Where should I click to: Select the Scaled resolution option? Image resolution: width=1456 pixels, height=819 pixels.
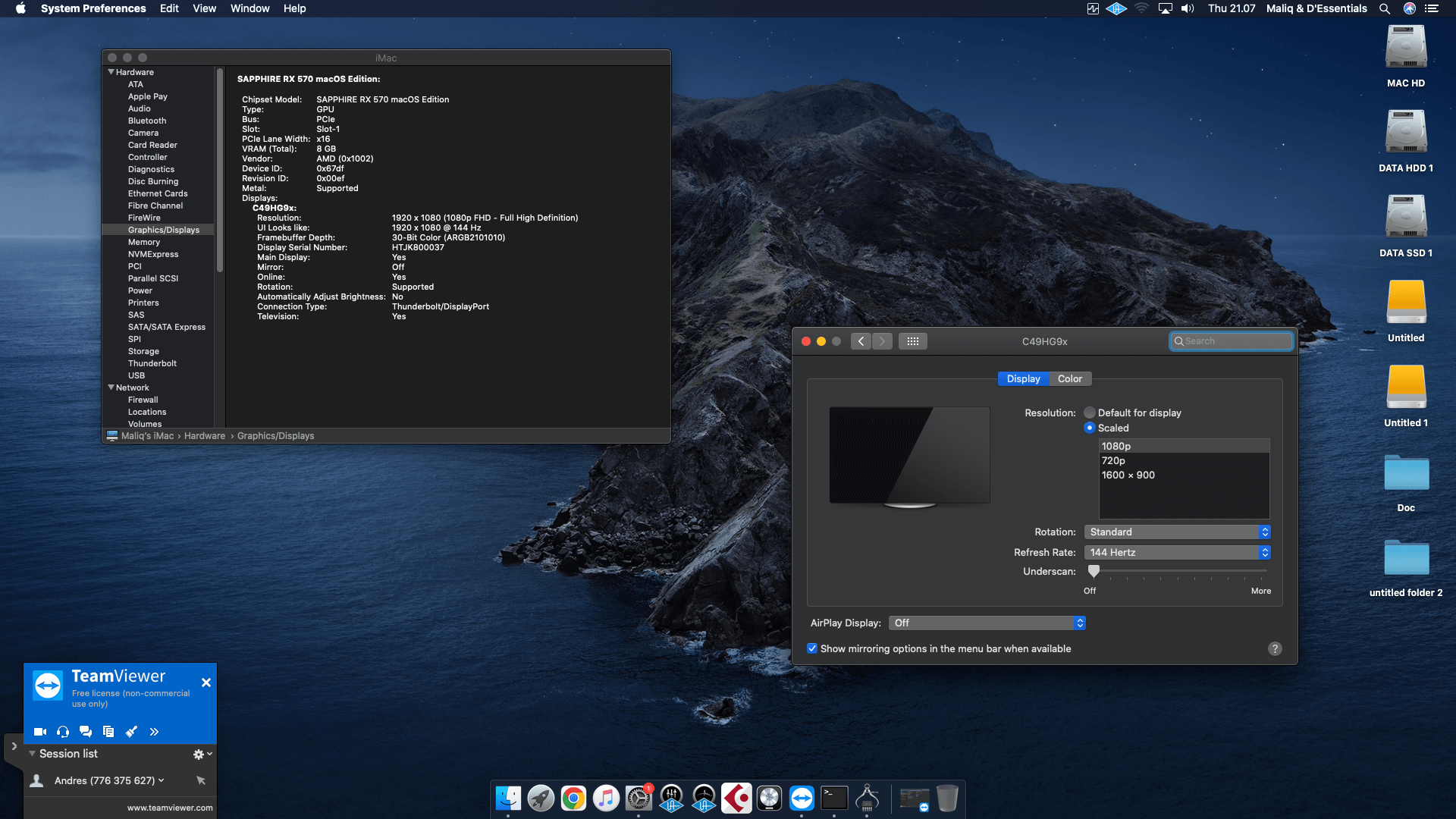coord(1090,428)
